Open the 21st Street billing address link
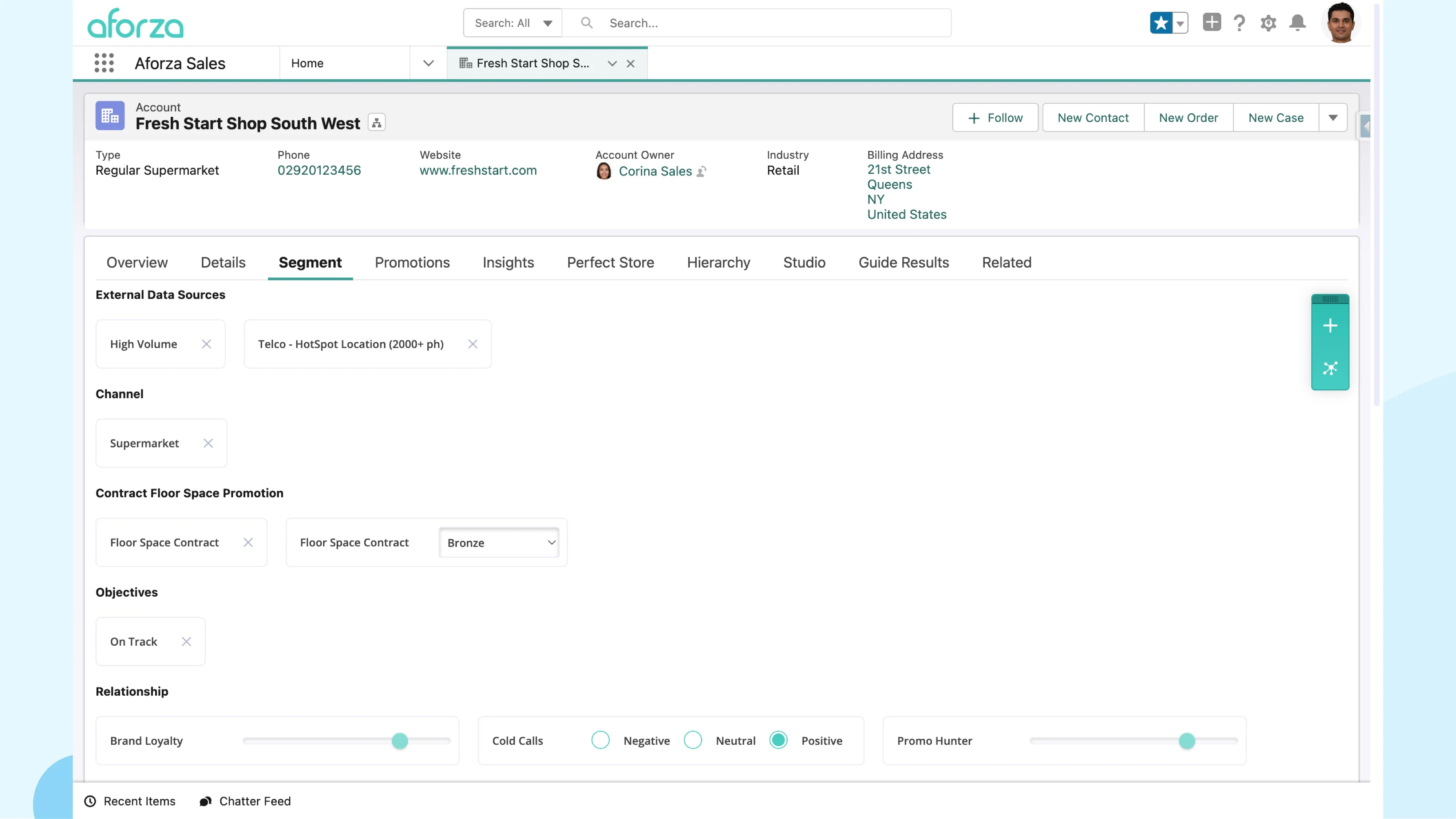Screen dimensions: 1456x819 (899, 170)
